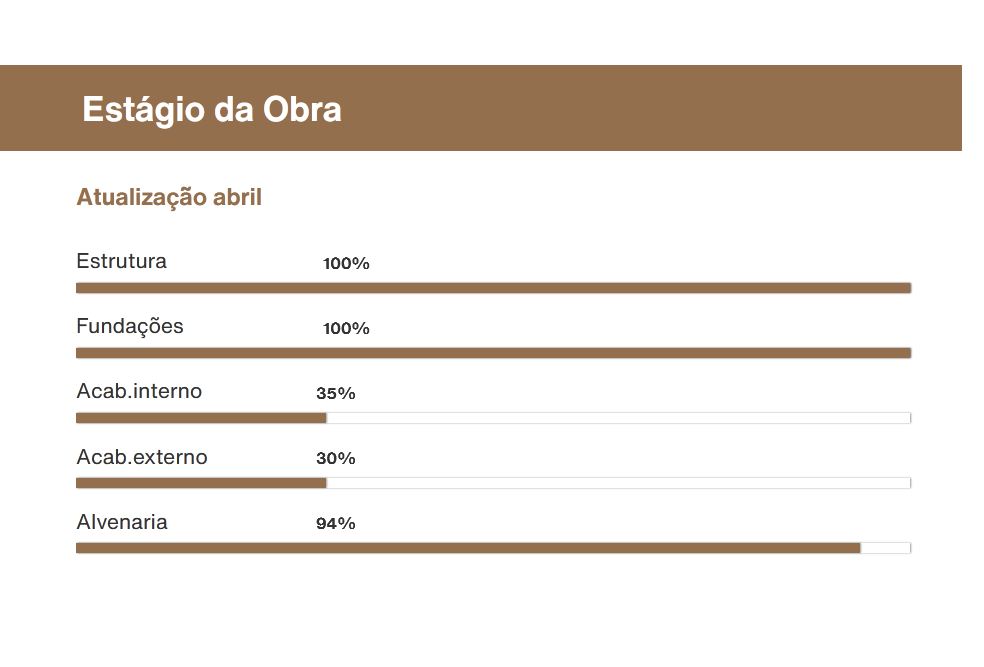Click the Acab.interno 35% value
Image resolution: width=984 pixels, height=667 pixels.
(x=336, y=393)
